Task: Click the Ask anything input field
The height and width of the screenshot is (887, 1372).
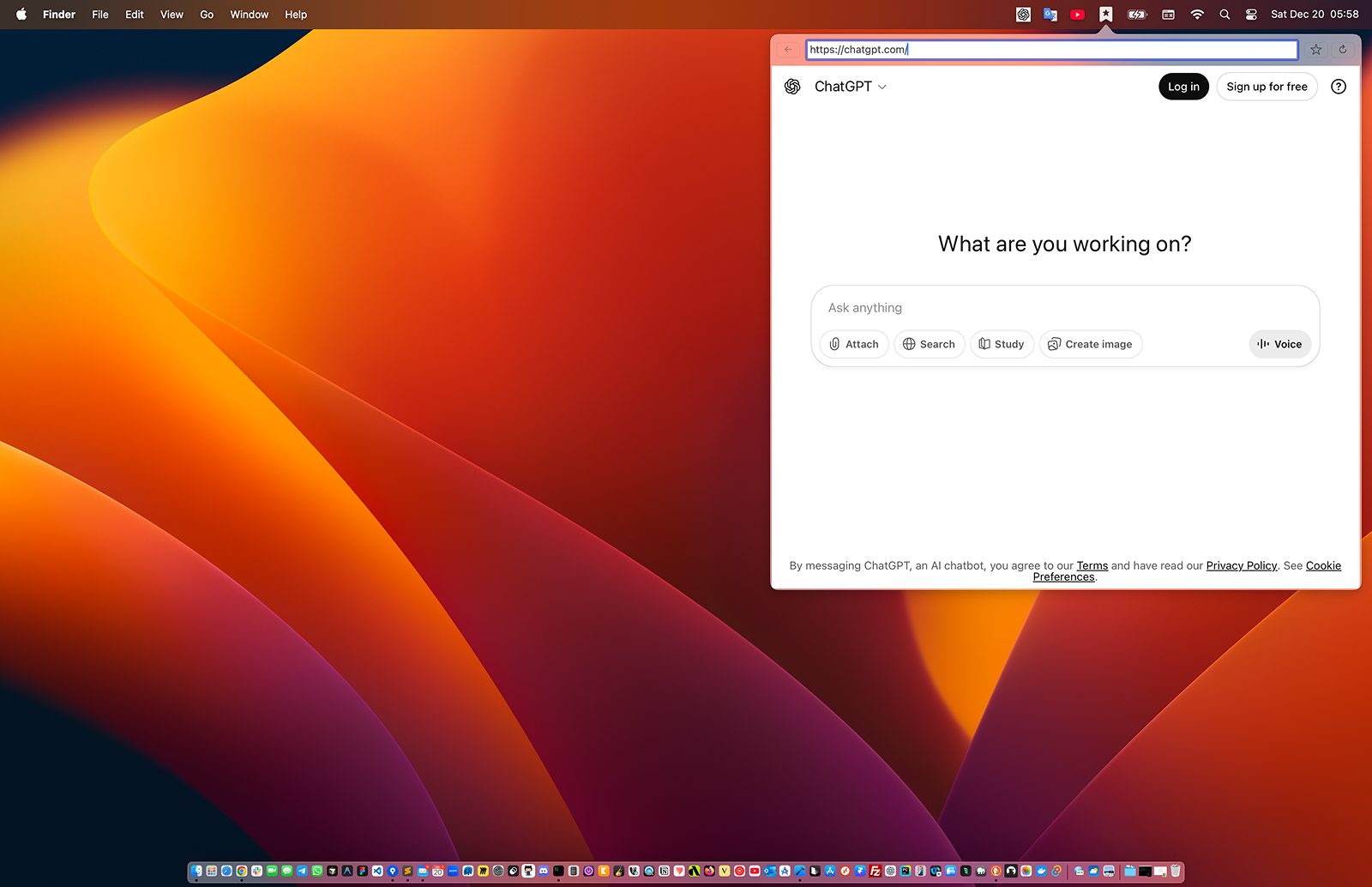Action: coord(1063,308)
